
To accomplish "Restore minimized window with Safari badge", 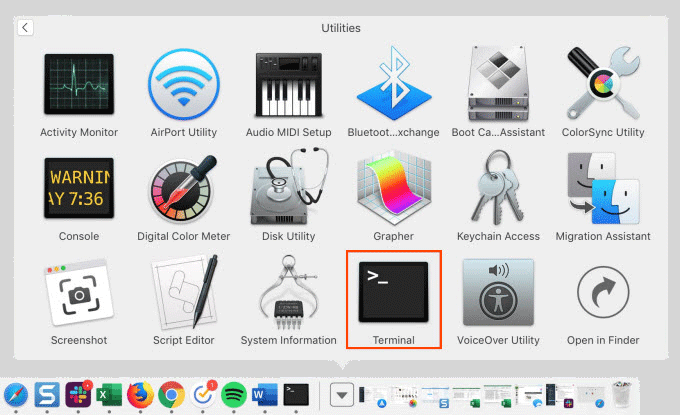I will click(x=591, y=397).
